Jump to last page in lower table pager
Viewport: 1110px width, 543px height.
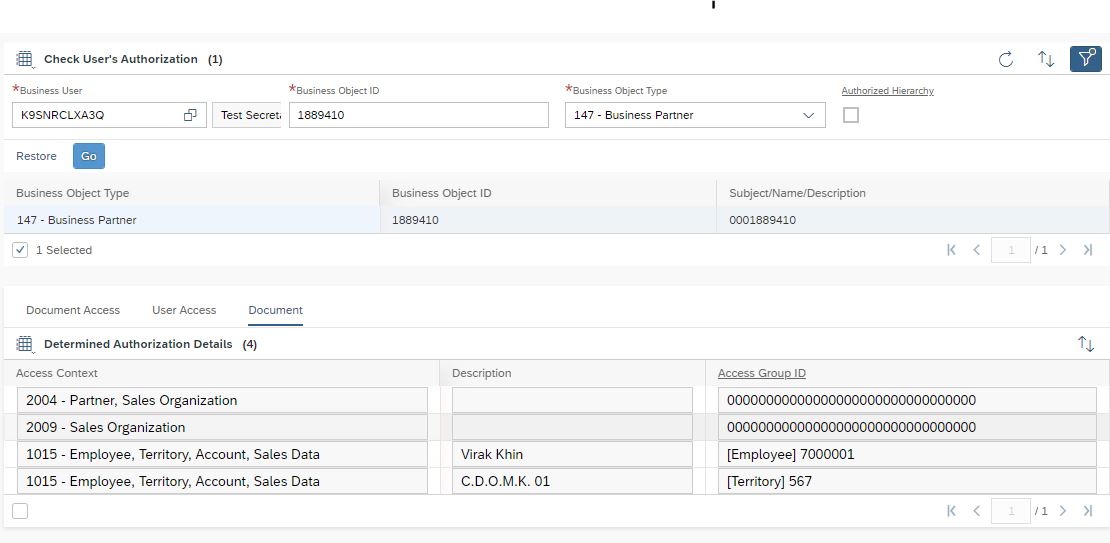click(1088, 511)
